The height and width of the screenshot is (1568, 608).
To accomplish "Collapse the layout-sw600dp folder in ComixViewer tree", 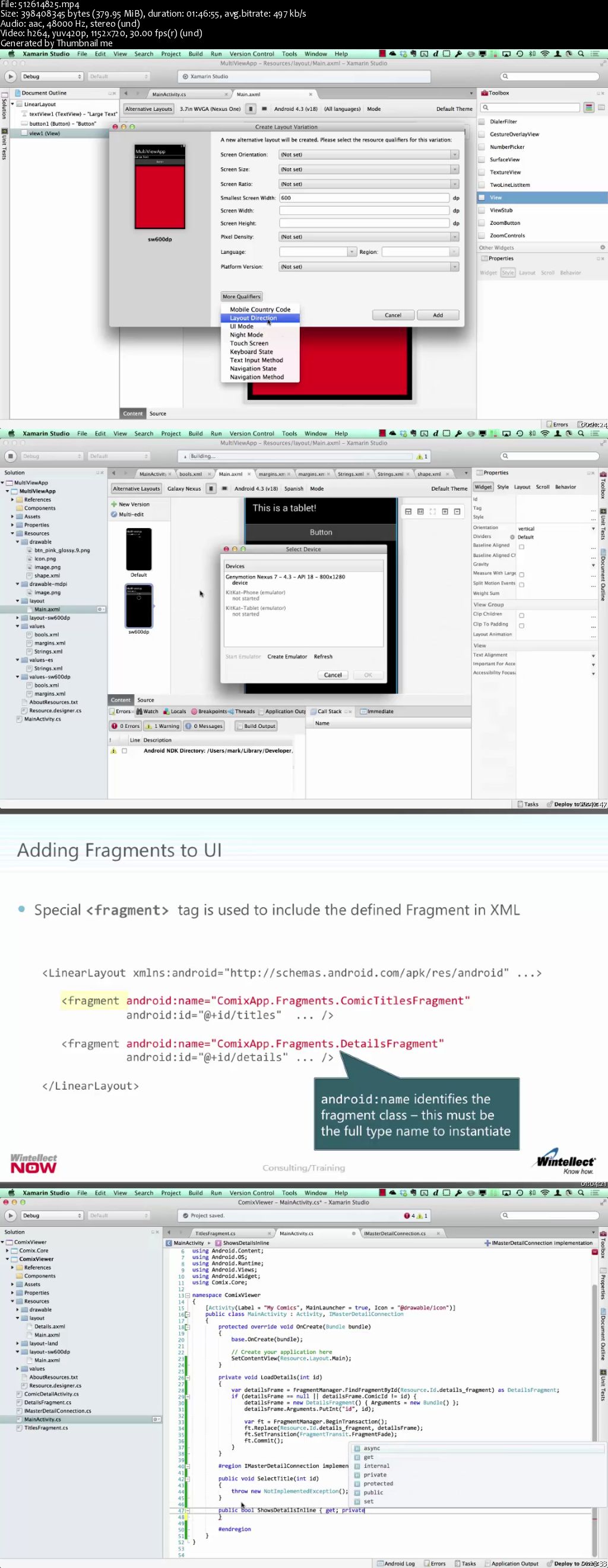I will click(x=17, y=1351).
